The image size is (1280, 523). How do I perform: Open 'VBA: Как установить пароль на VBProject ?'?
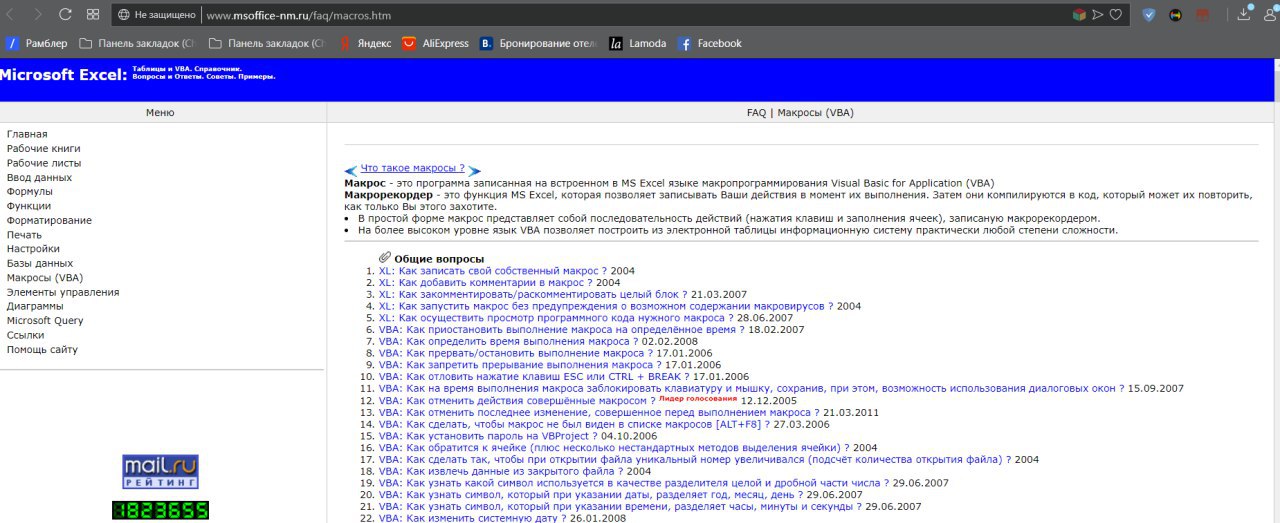coord(488,437)
